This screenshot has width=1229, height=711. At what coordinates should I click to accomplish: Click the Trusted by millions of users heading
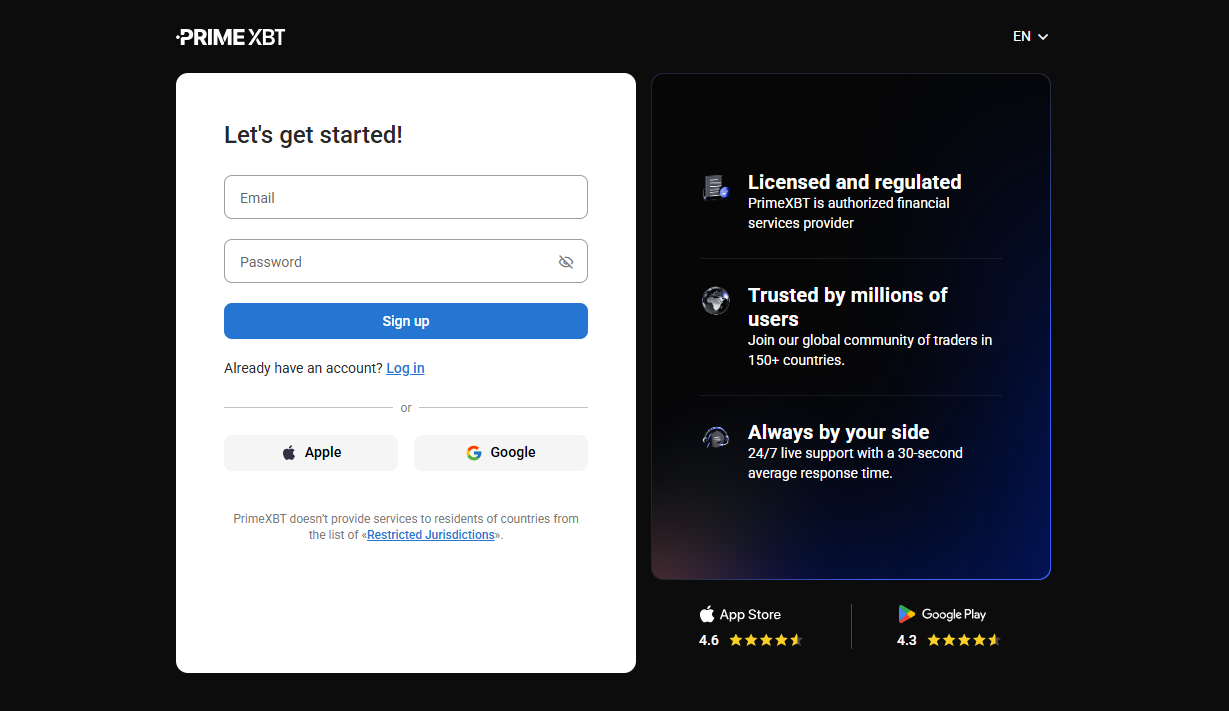pyautogui.click(x=848, y=307)
